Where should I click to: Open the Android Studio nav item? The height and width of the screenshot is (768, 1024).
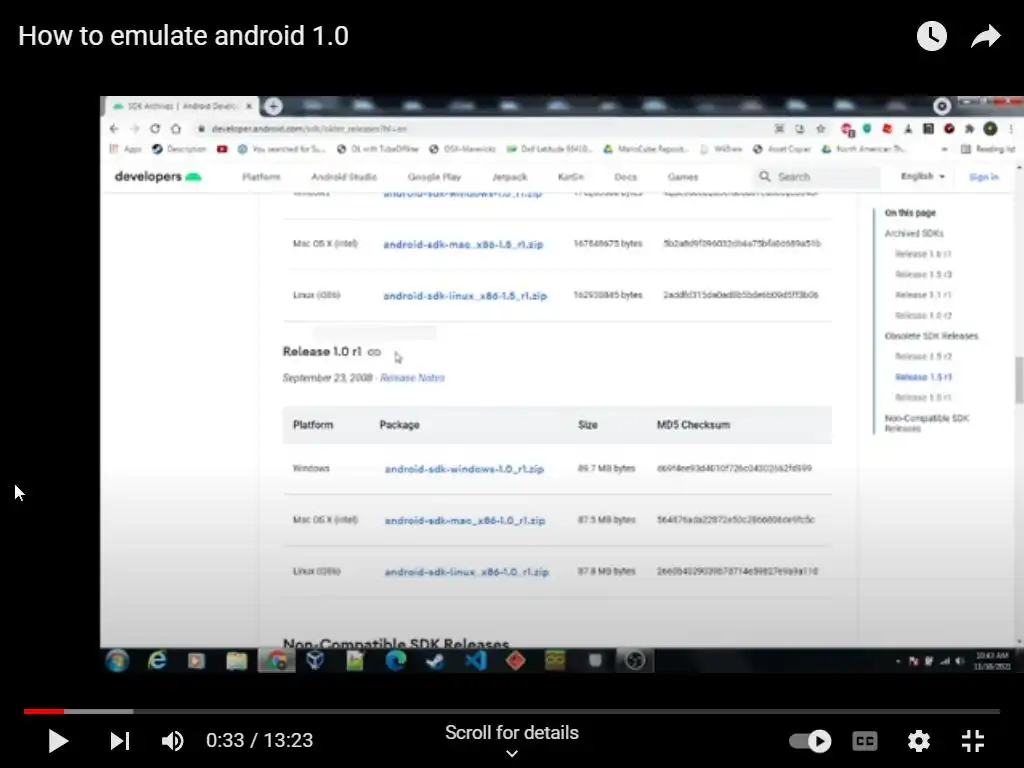344,177
